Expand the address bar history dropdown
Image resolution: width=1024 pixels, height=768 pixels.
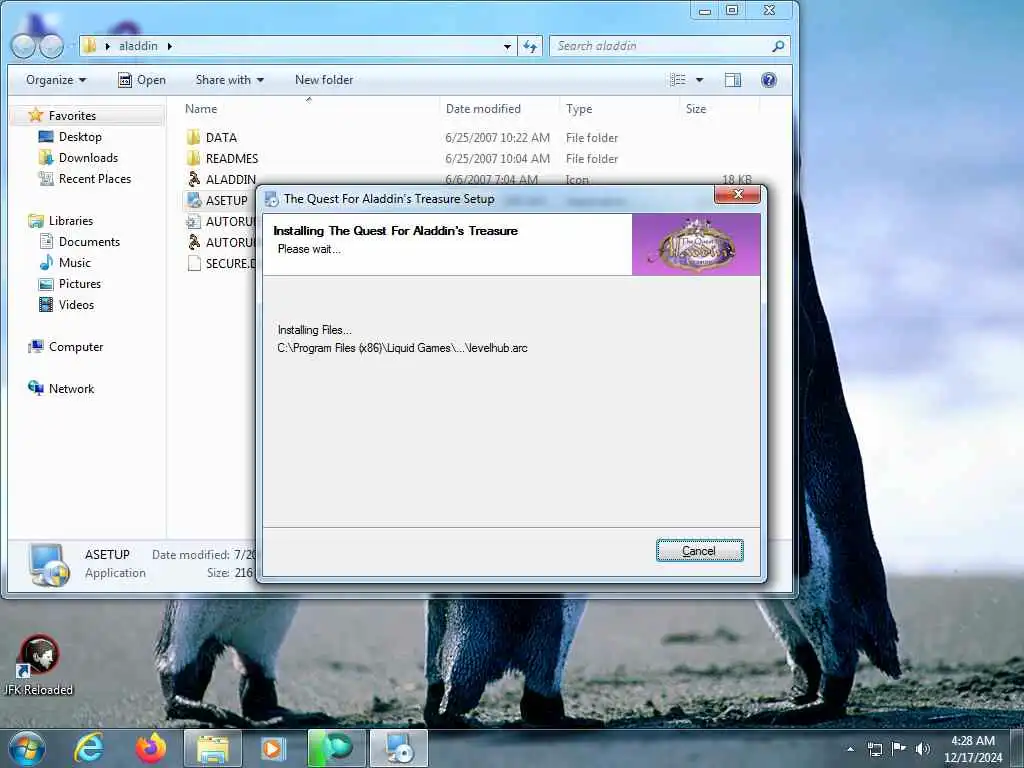pos(507,46)
